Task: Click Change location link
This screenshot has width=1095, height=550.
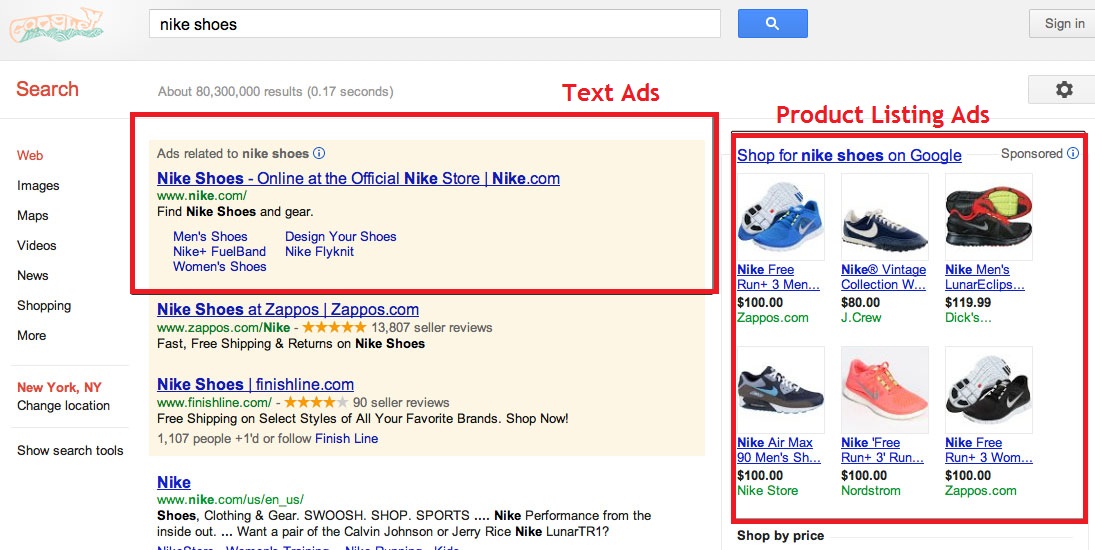Action: pyautogui.click(x=63, y=406)
